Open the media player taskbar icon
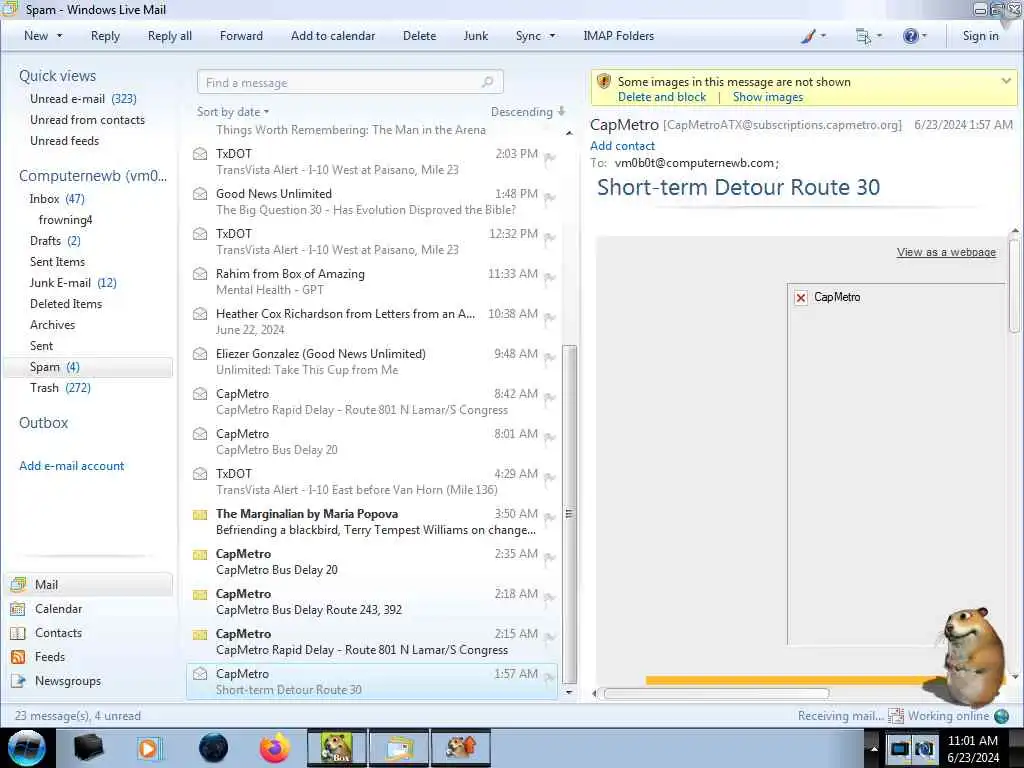Viewport: 1024px width, 768px height. [149, 748]
